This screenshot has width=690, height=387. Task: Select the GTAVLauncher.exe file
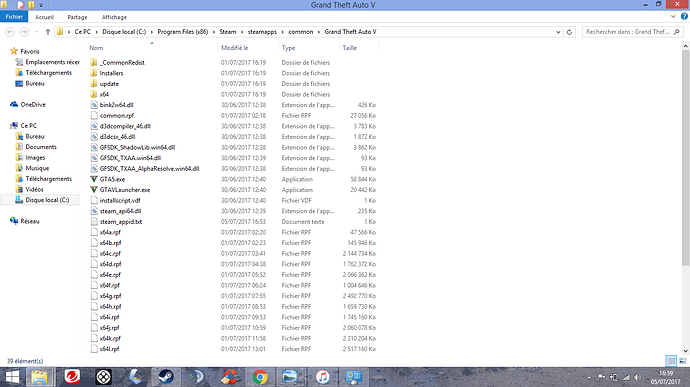[125, 190]
